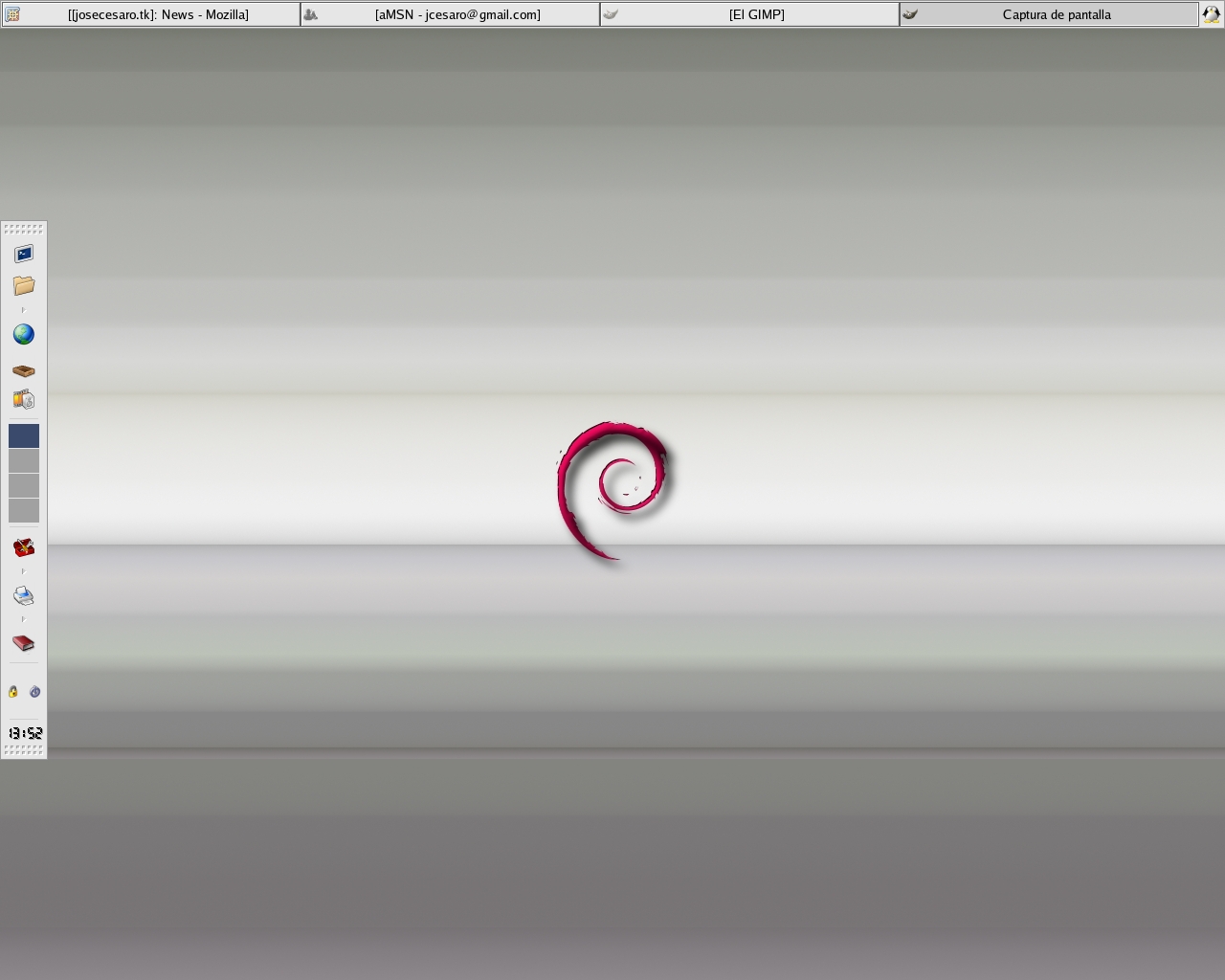Image resolution: width=1225 pixels, height=980 pixels.
Task: Open the printer icon in side panel
Action: click(x=24, y=595)
